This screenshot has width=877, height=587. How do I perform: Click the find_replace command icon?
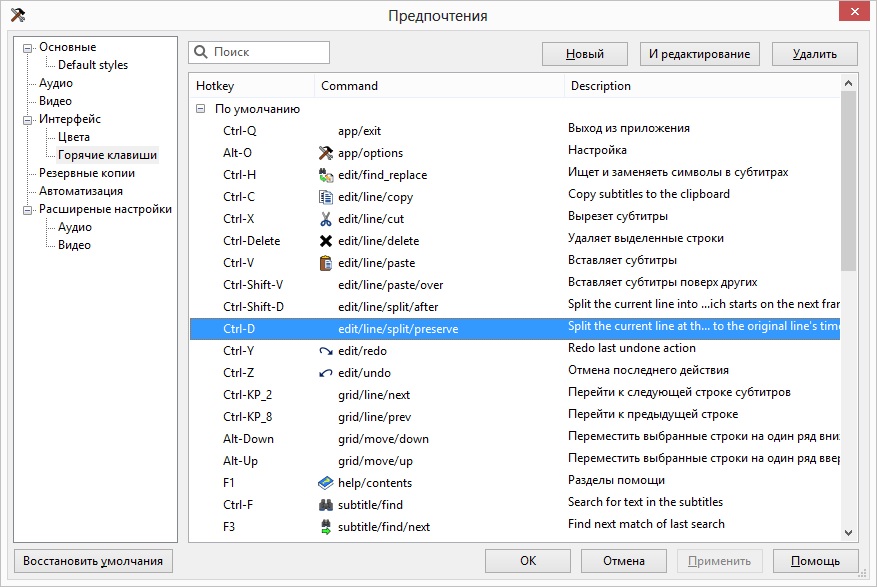(325, 175)
